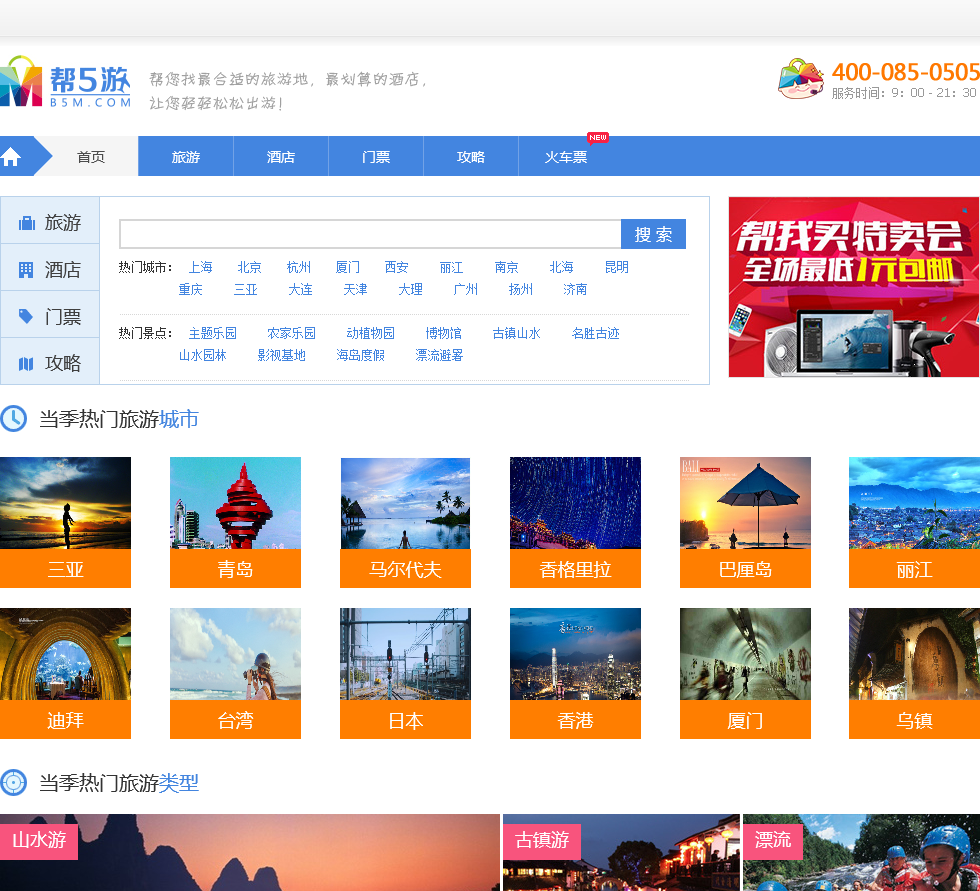Select hot city 天津
Viewport: 980px width, 891px height.
(x=355, y=289)
